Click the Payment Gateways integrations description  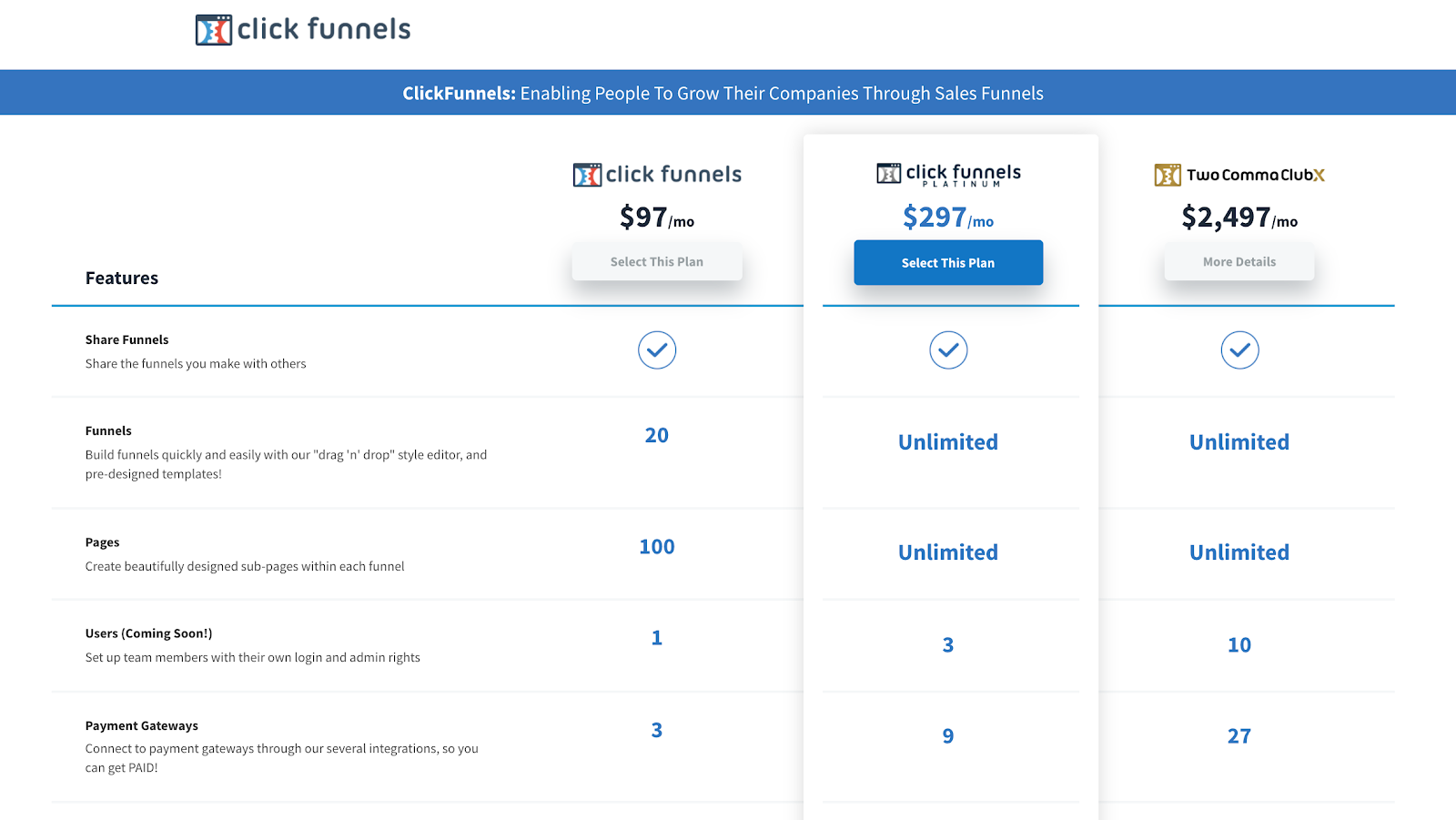282,758
